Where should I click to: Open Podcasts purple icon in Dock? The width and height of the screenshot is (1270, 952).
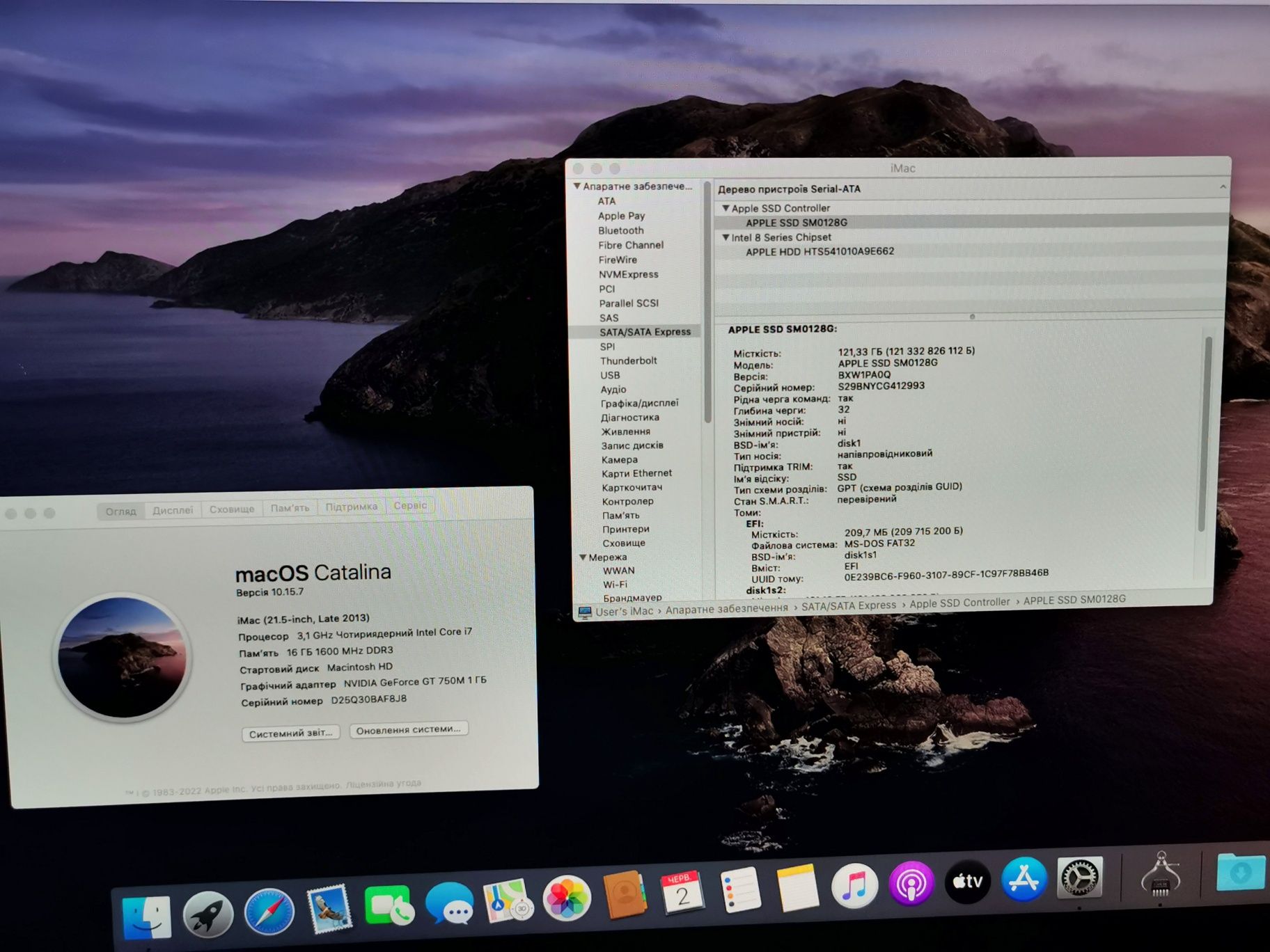(x=911, y=884)
